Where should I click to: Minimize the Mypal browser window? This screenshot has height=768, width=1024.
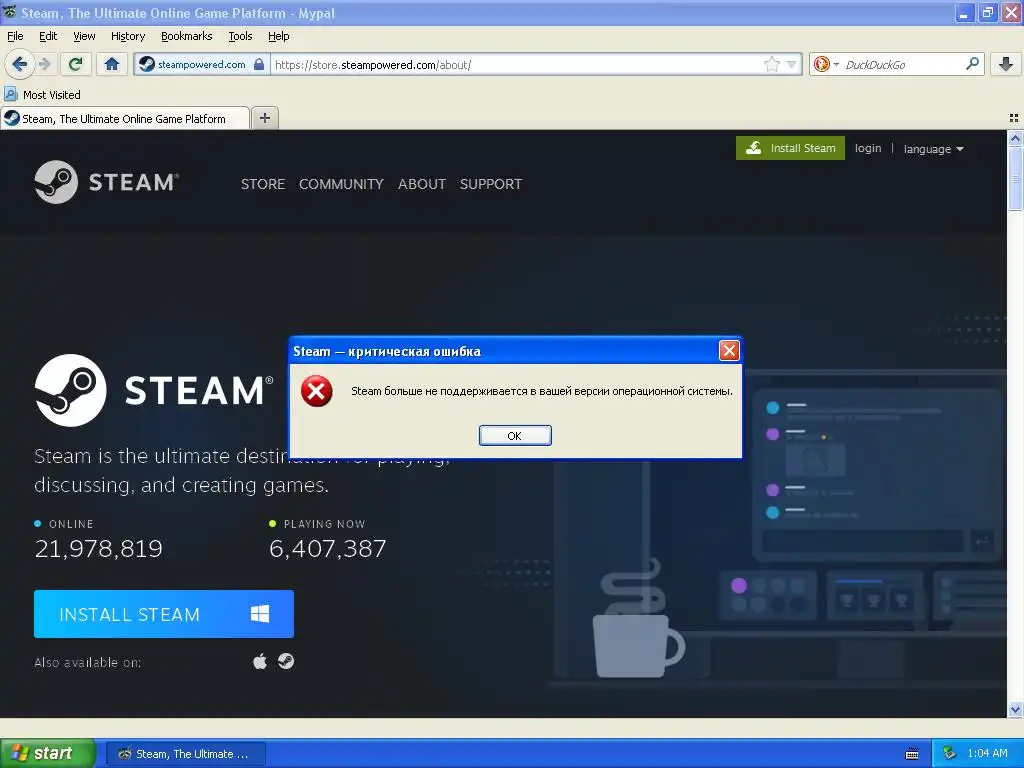point(965,13)
